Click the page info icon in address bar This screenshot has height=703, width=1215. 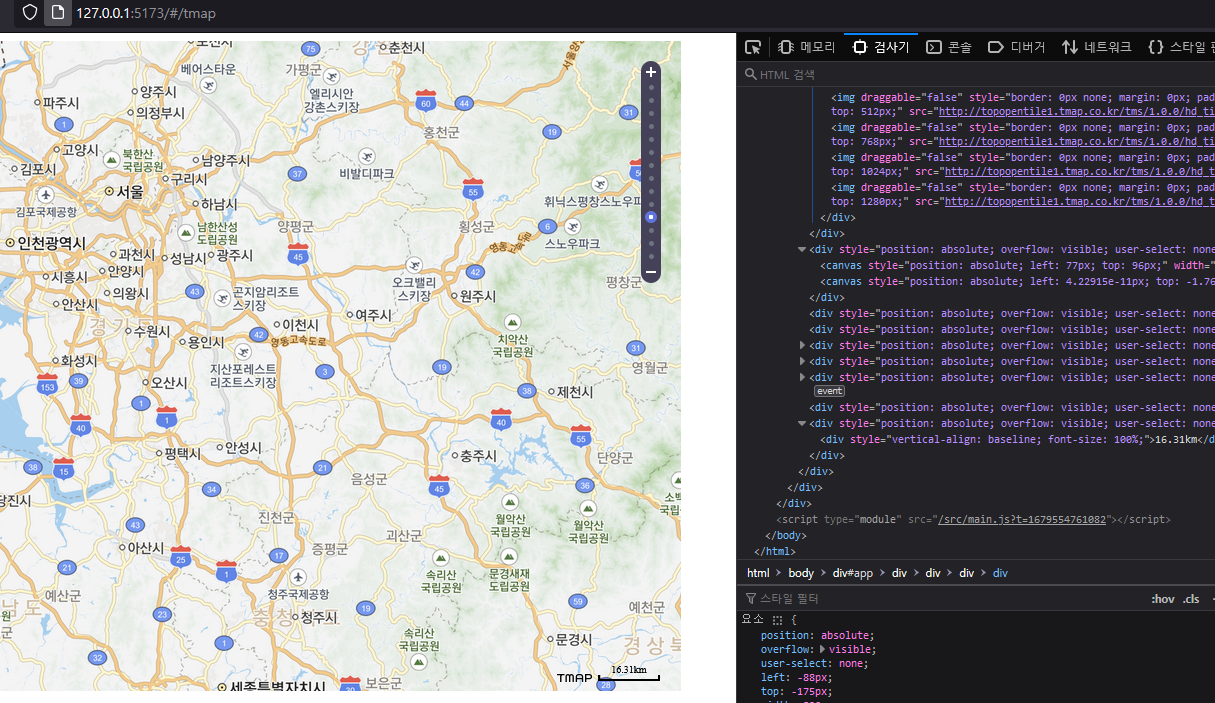tap(59, 13)
